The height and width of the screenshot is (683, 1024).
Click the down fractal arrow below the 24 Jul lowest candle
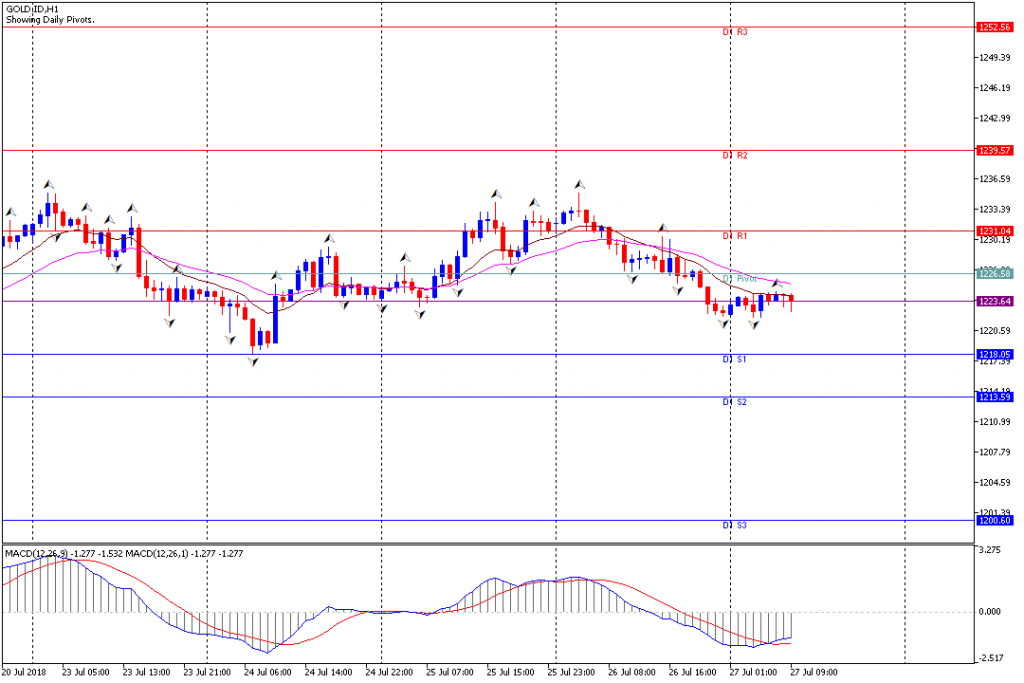[253, 361]
